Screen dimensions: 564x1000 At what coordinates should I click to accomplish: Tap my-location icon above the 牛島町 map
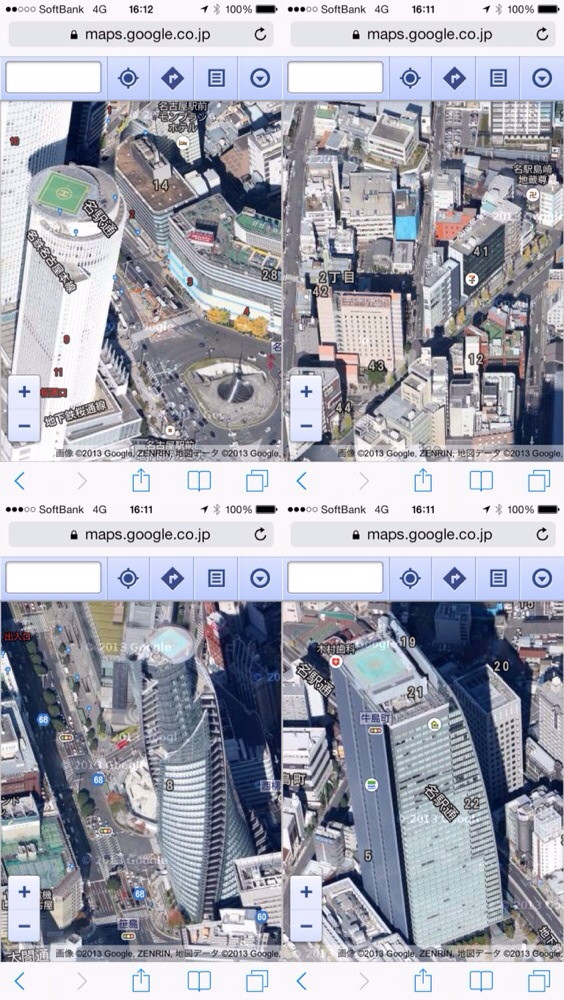pos(410,578)
